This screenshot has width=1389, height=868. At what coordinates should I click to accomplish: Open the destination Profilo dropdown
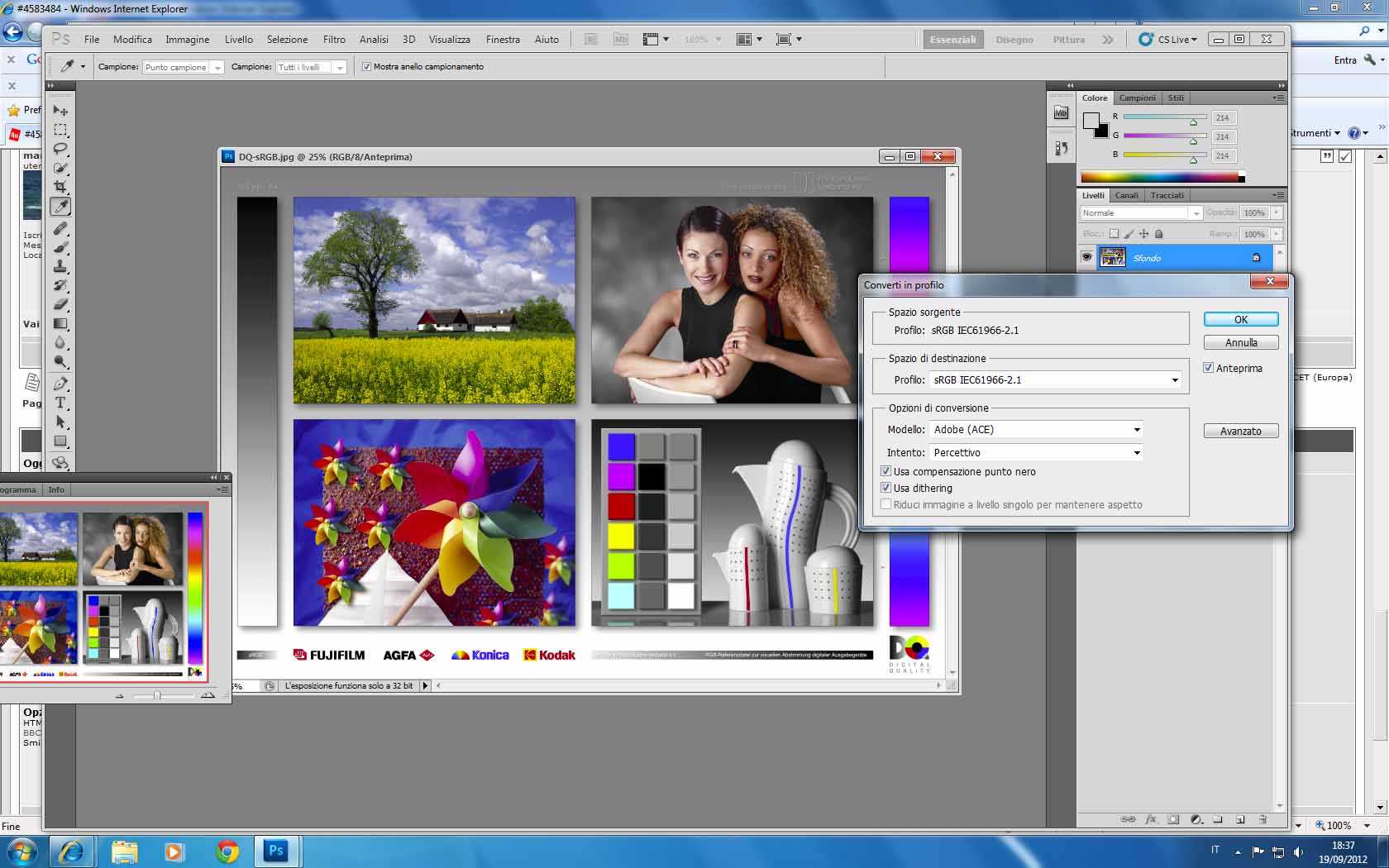tap(1174, 380)
